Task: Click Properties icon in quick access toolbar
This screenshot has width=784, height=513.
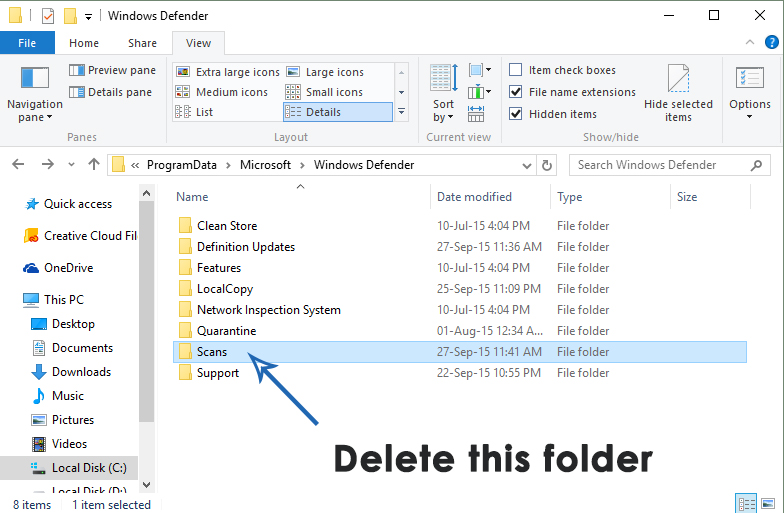Action: point(48,16)
